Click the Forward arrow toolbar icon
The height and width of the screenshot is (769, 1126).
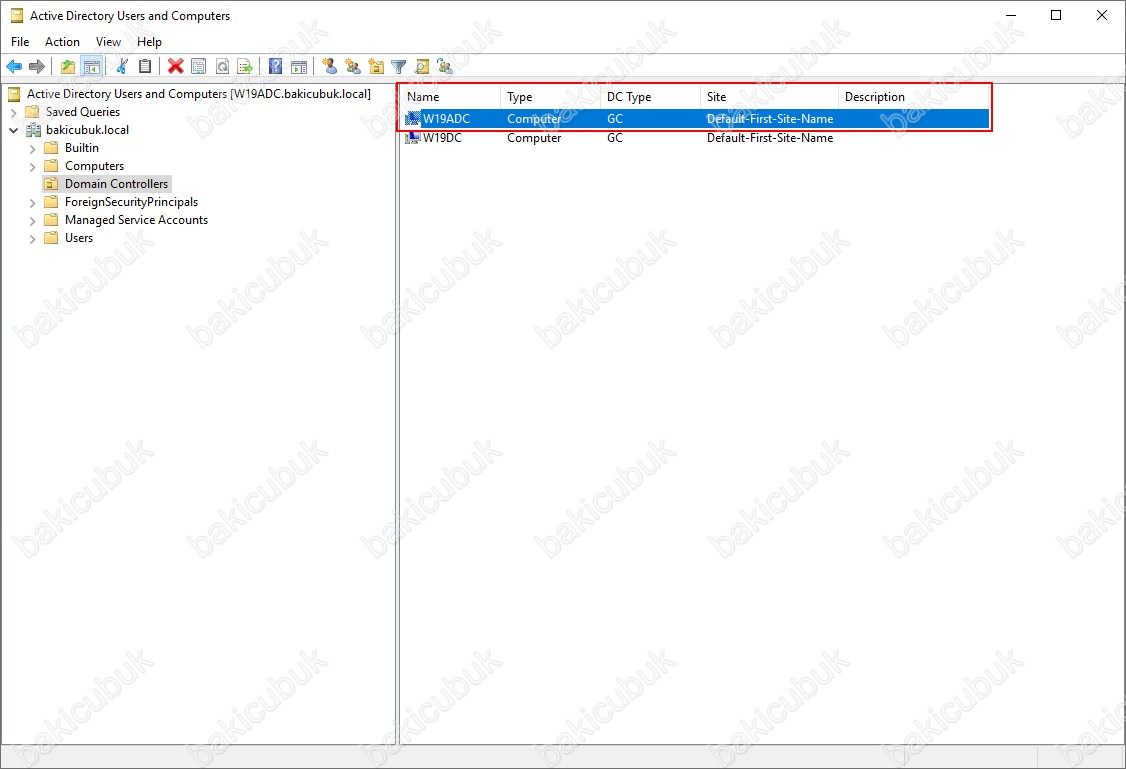(37, 67)
